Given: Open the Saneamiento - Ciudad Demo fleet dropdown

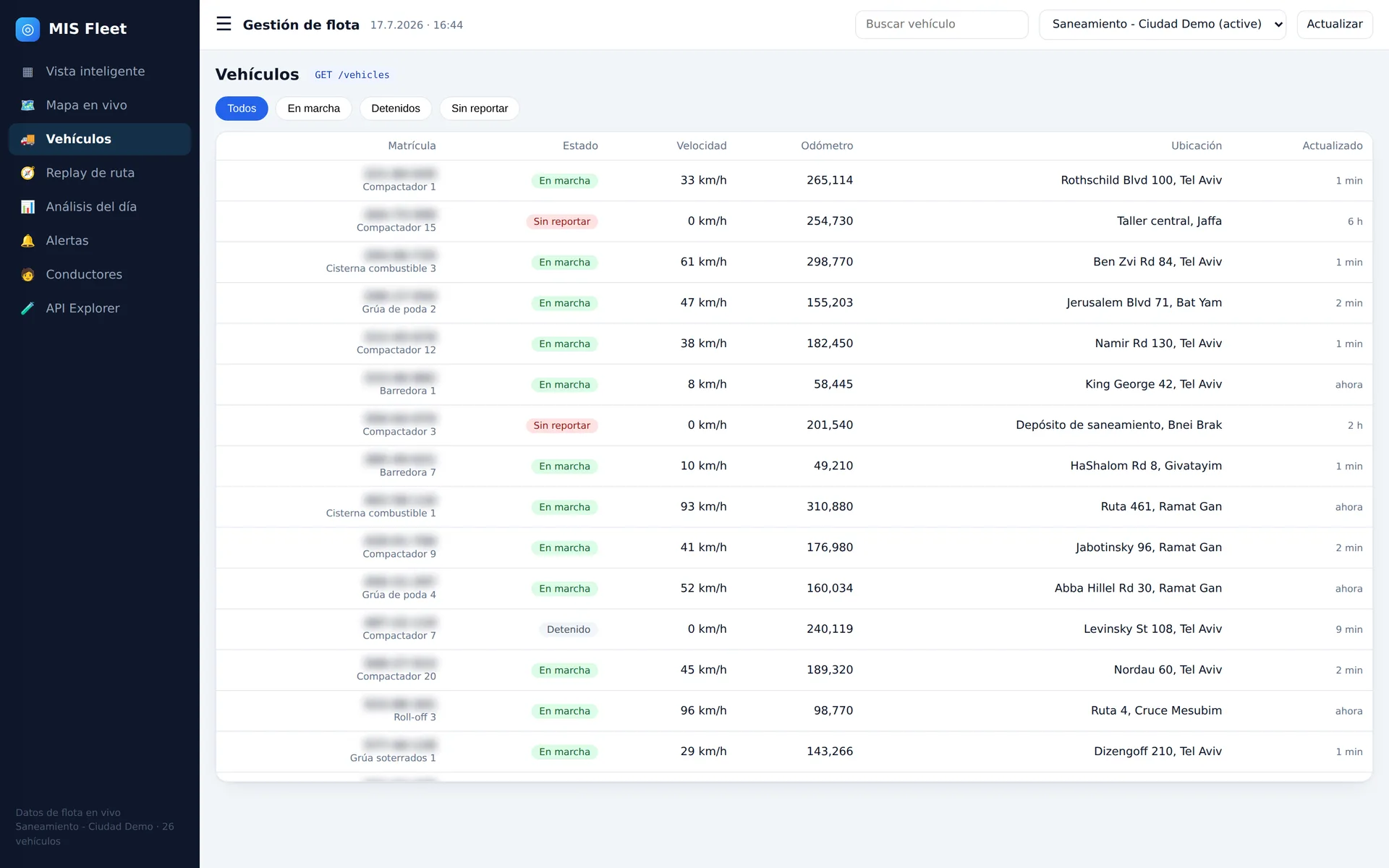Looking at the screenshot, I should pyautogui.click(x=1163, y=25).
